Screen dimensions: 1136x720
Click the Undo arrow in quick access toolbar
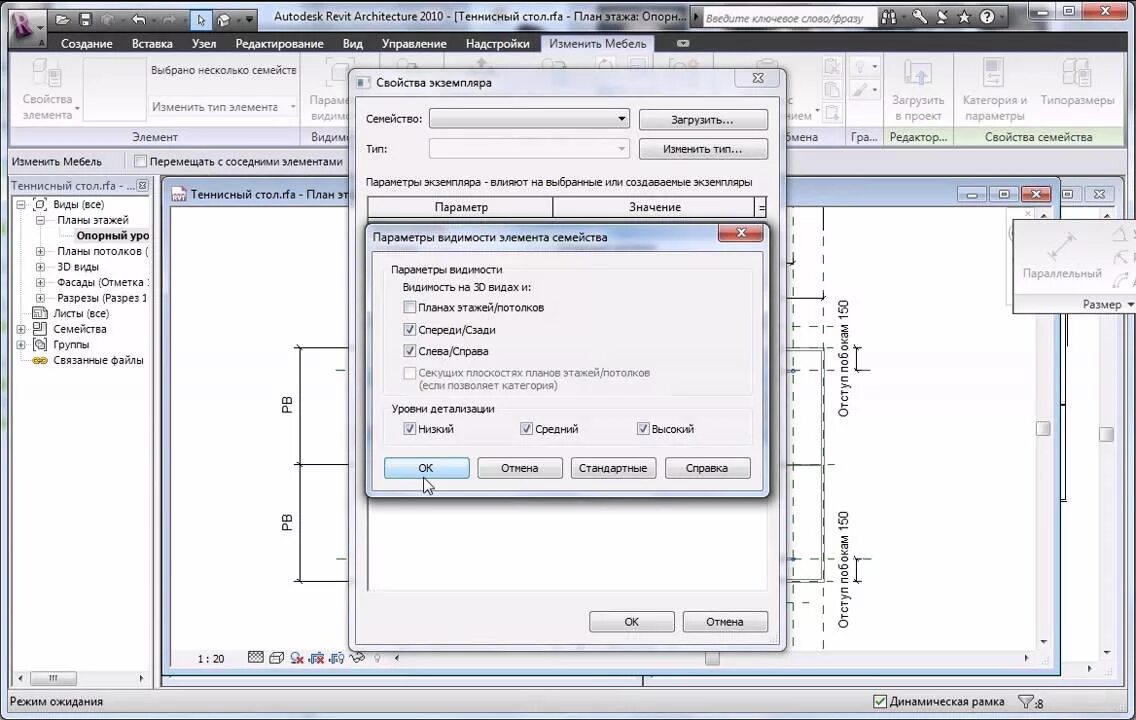(x=139, y=20)
